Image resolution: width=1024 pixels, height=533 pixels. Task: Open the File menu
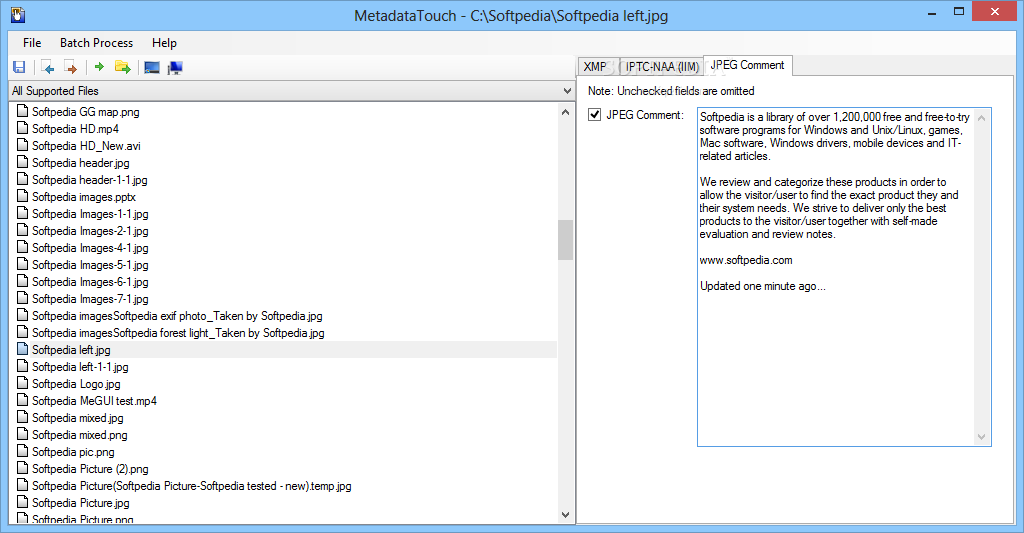pos(32,42)
